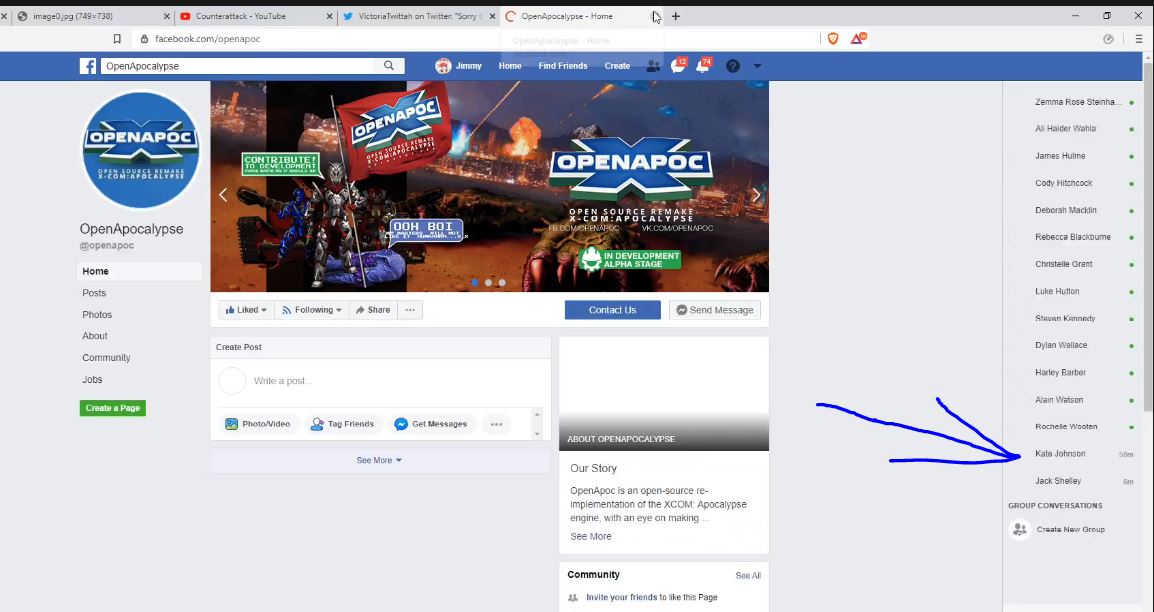Open the page actions ellipsis menu
1154x612 pixels.
(410, 310)
